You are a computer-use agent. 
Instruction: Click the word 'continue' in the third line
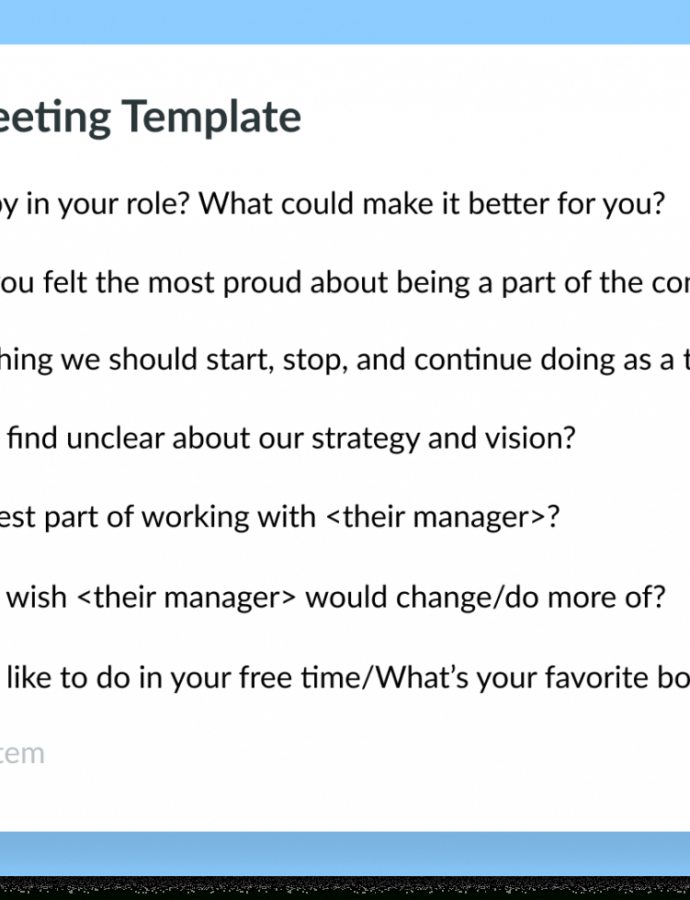pyautogui.click(x=473, y=360)
